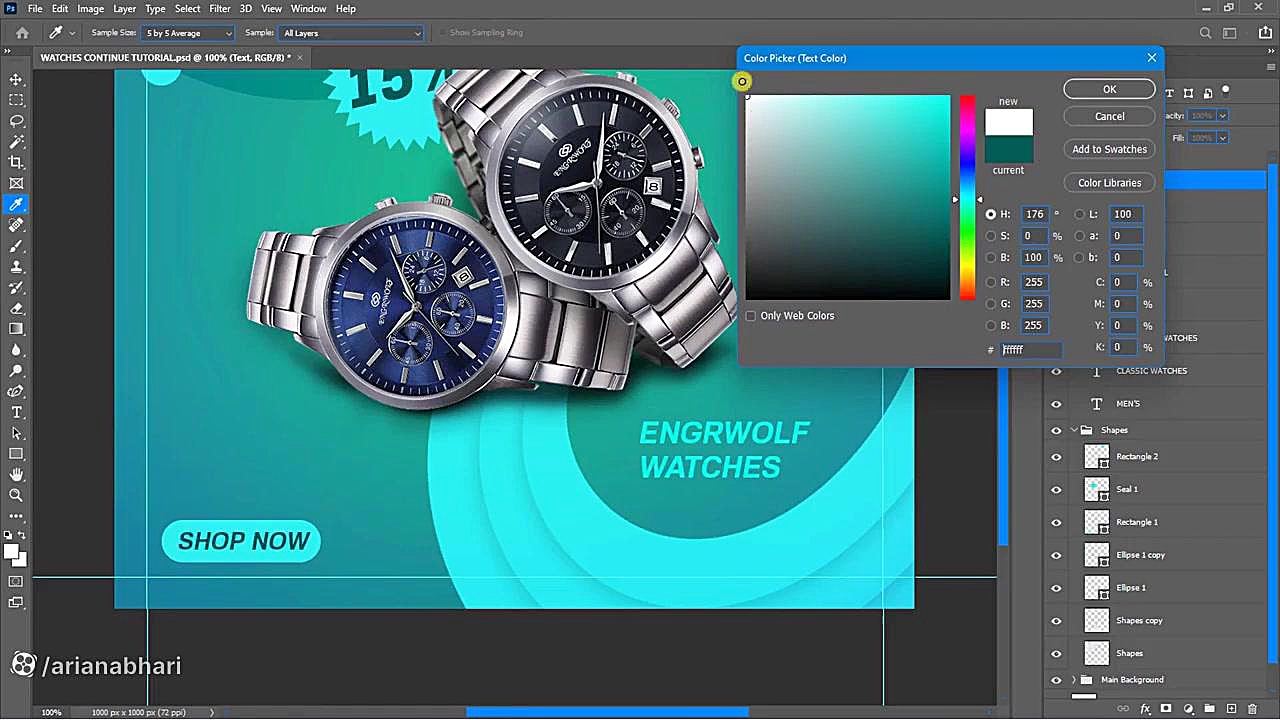Select the Frame tool

click(16, 183)
